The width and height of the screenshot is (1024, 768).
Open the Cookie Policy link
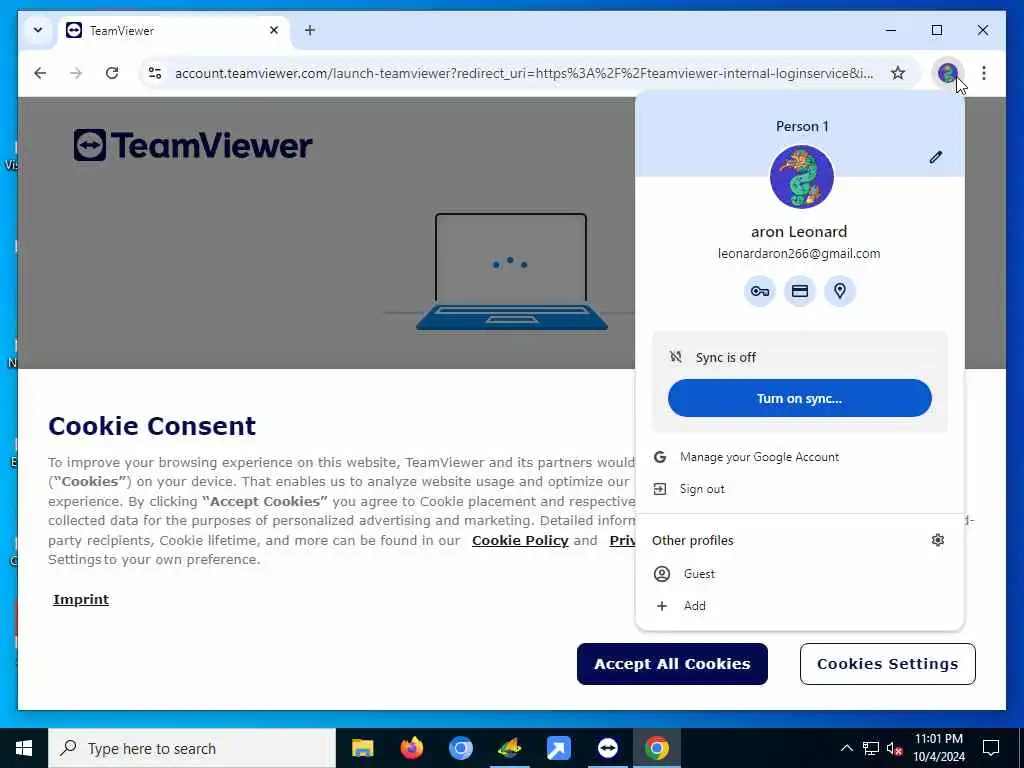pyautogui.click(x=520, y=541)
